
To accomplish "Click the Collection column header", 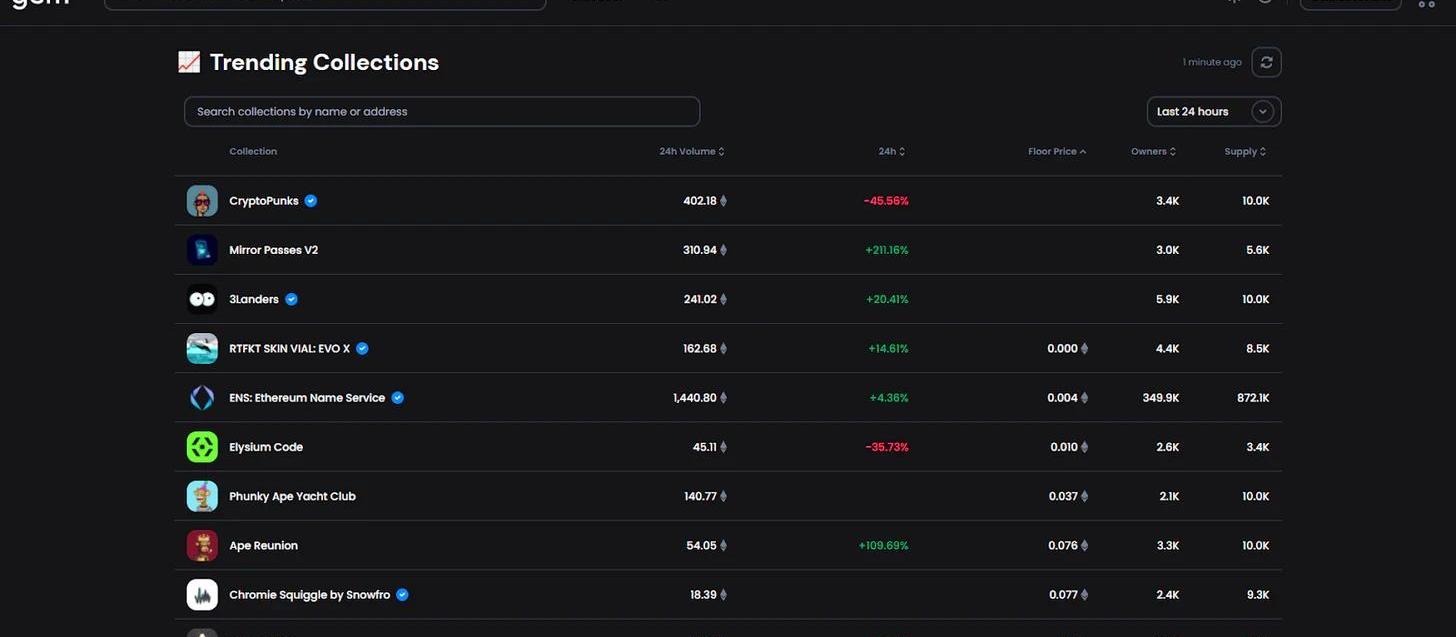I will (253, 152).
